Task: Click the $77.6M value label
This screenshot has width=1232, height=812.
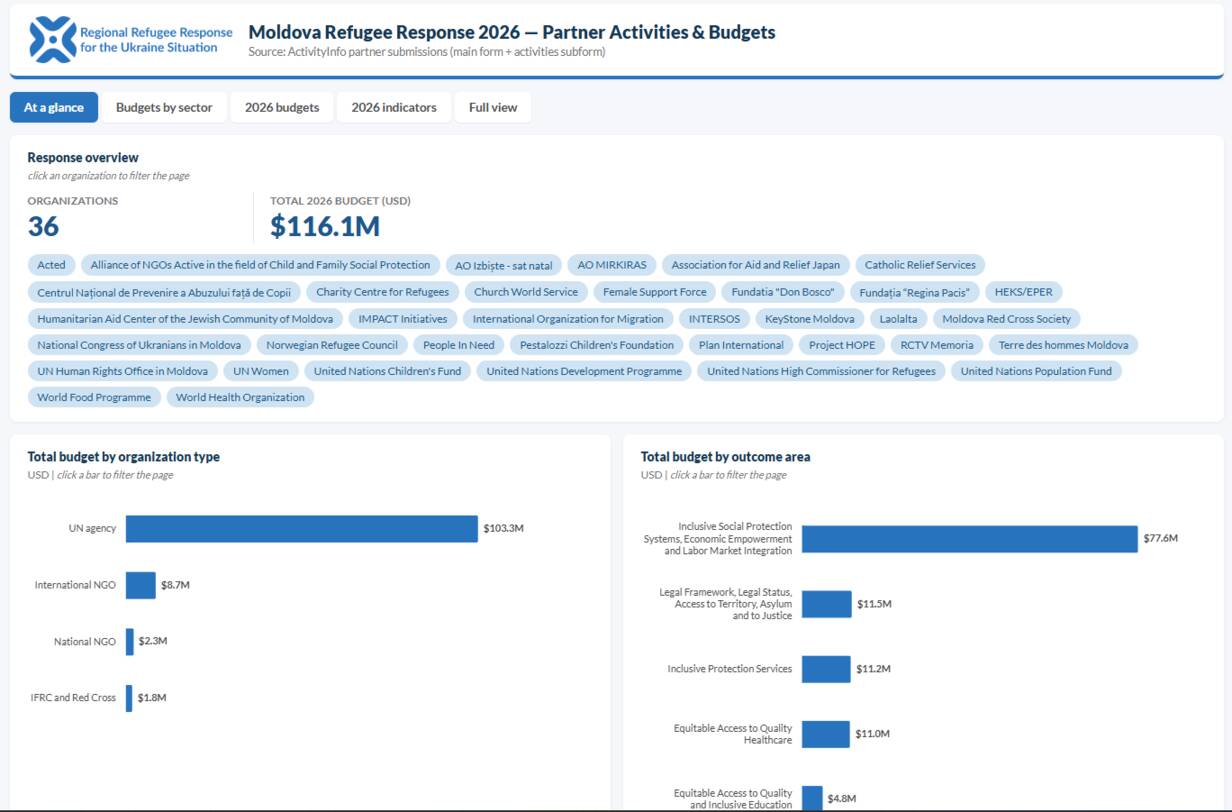Action: pos(1161,538)
